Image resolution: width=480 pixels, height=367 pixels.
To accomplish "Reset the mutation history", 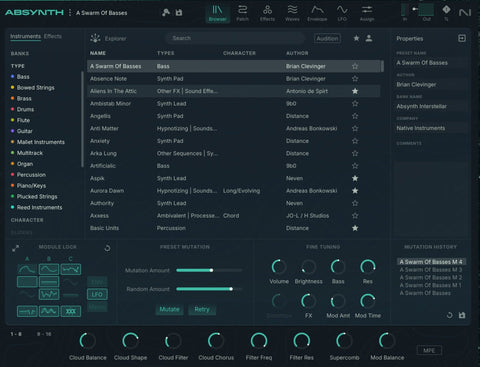I will (x=450, y=315).
